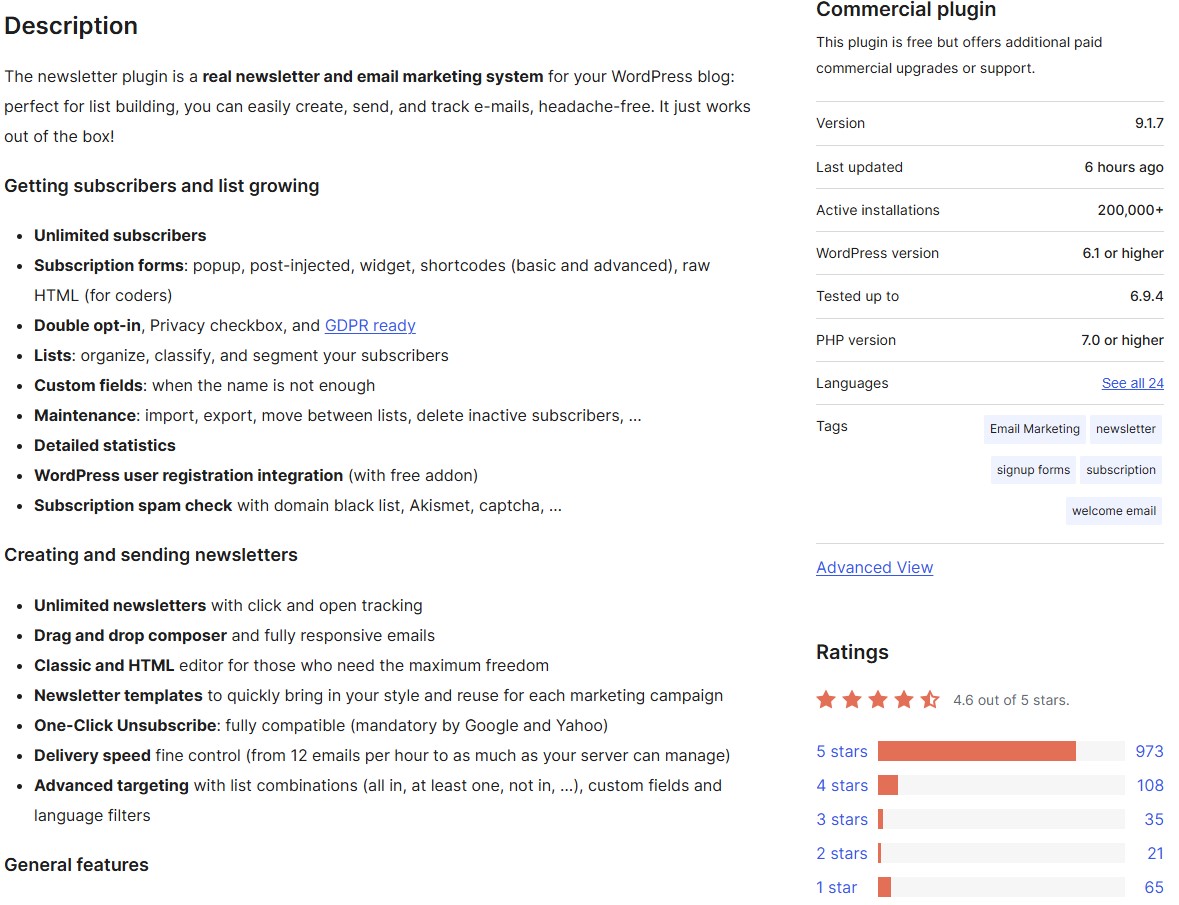Screen dimensions: 1179x905
Task: Select the newsletter tag
Action: (1126, 428)
